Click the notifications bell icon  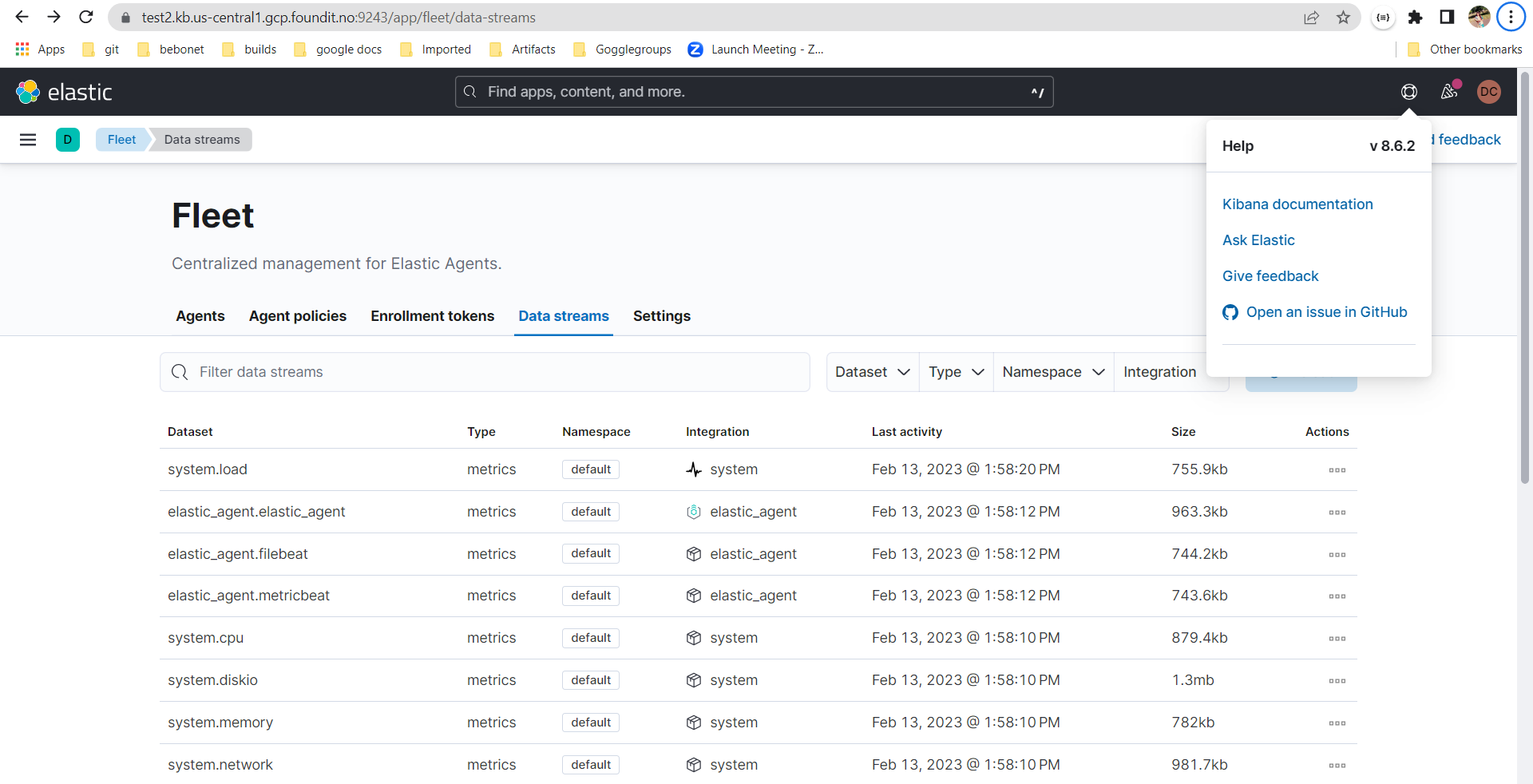click(1449, 91)
